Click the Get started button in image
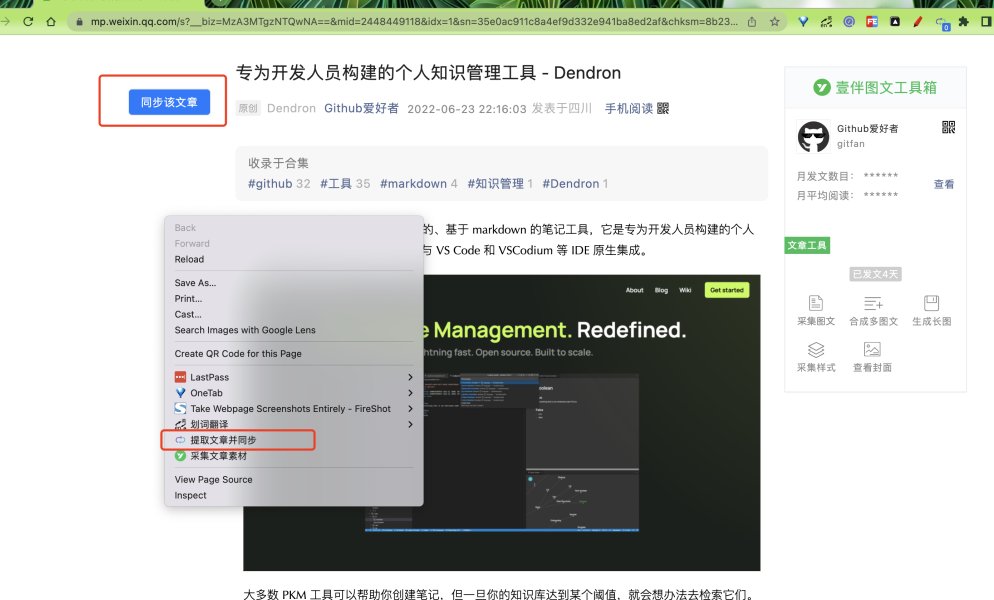994x600 pixels. pos(726,290)
